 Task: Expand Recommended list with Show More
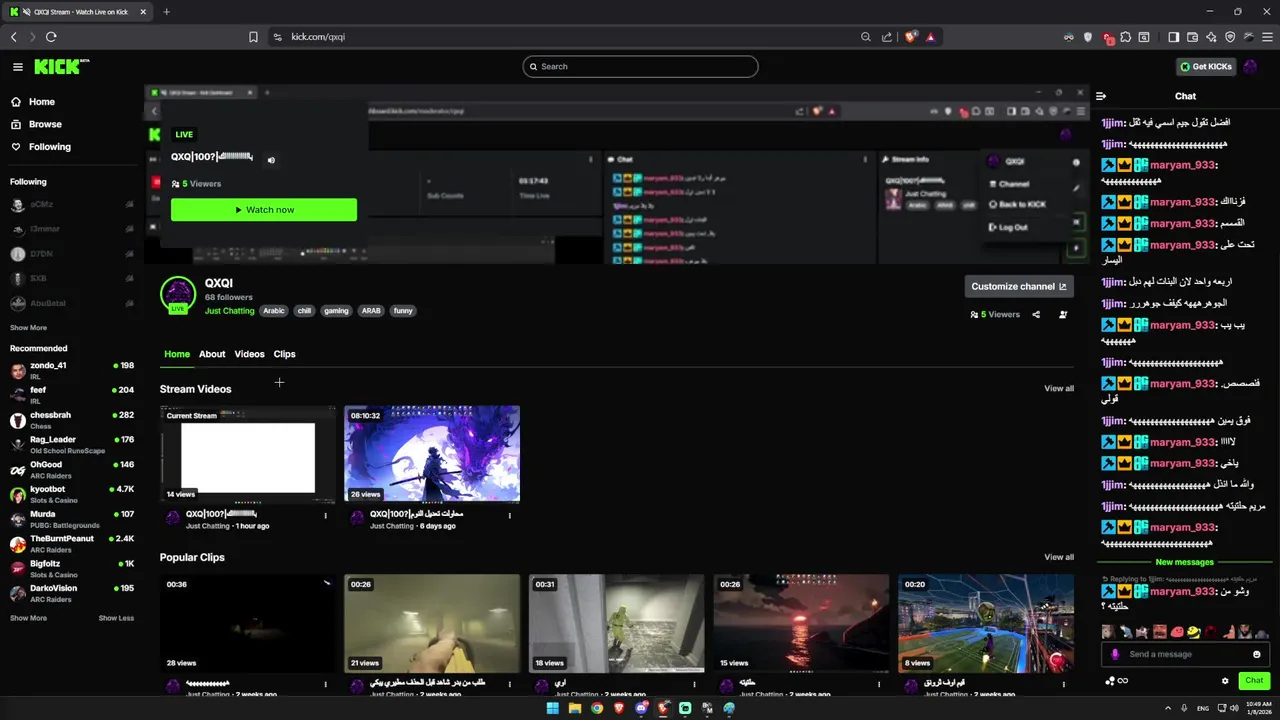coord(28,618)
